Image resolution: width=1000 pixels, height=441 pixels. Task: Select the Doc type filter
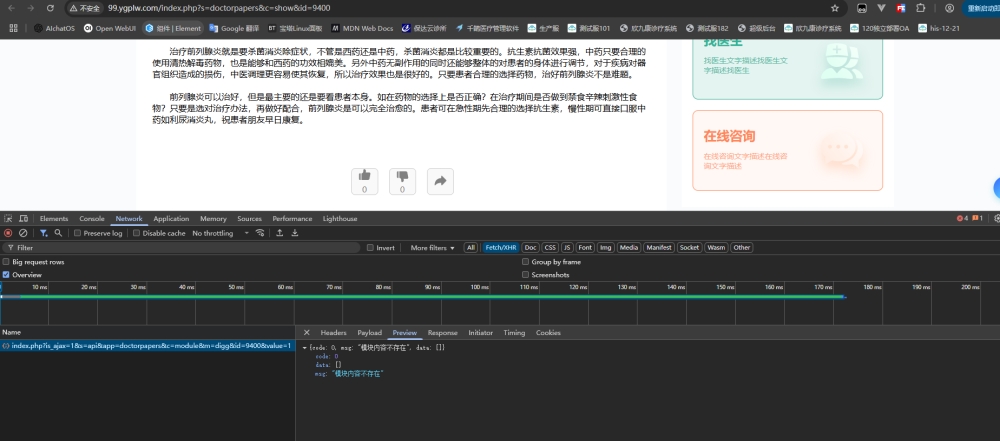coord(531,248)
